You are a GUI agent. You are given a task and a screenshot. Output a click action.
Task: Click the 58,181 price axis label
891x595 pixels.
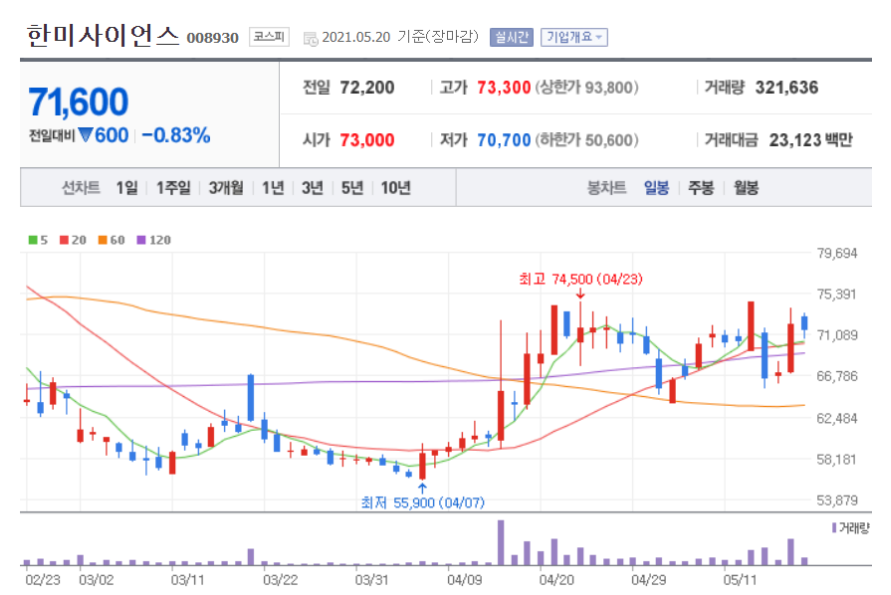(836, 459)
